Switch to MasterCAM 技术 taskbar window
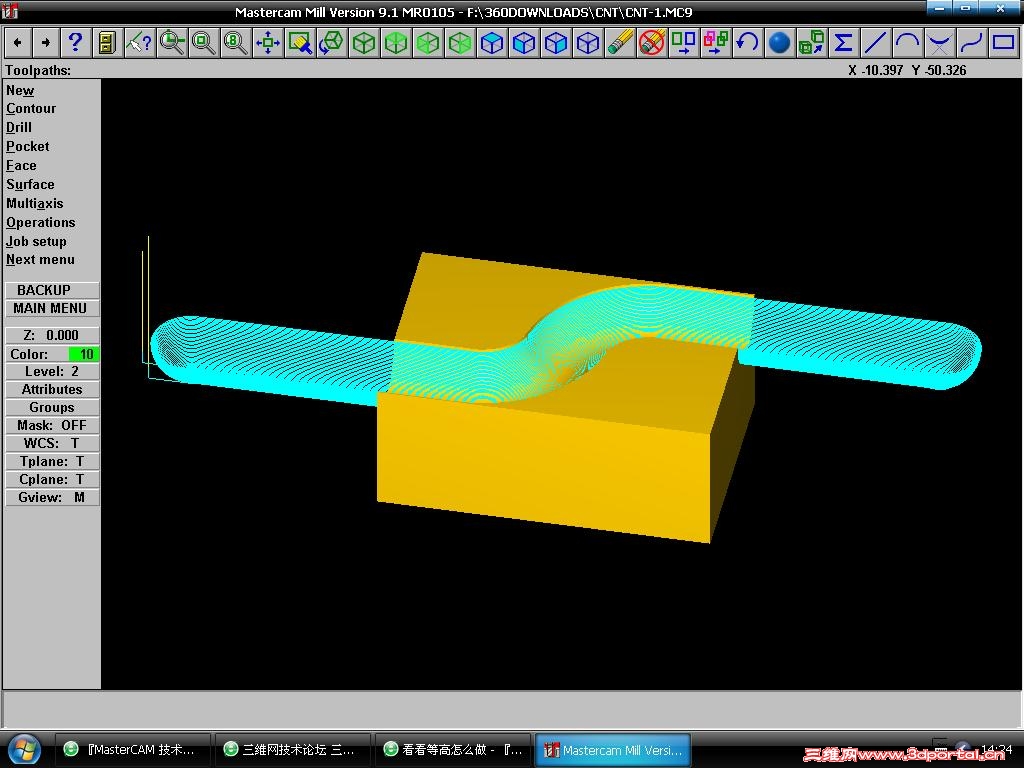Image resolution: width=1024 pixels, height=768 pixels. 132,750
